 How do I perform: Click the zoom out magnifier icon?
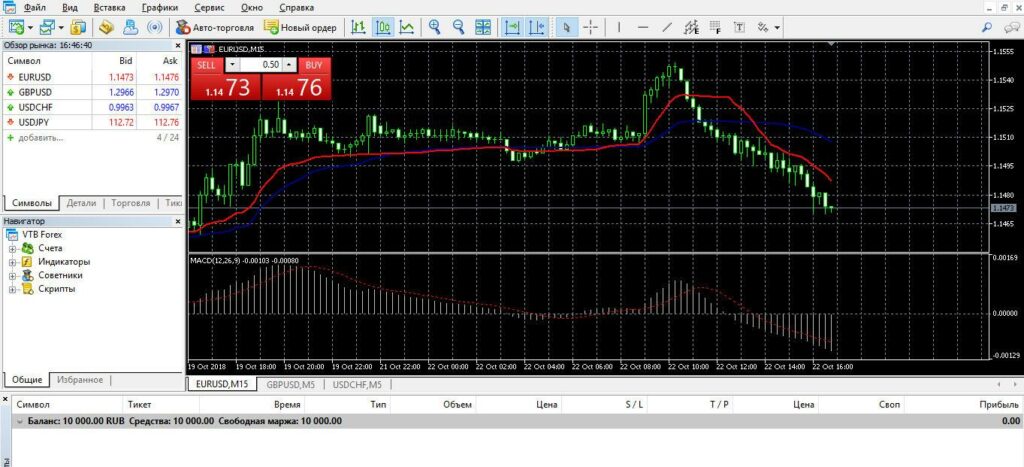click(x=458, y=27)
